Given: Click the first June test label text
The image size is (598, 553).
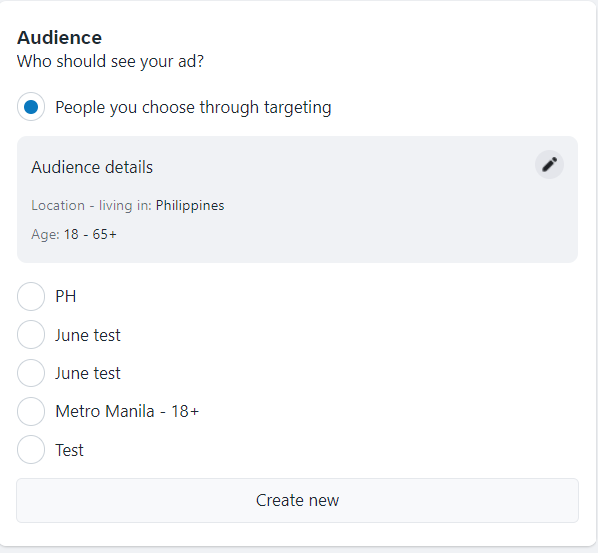Looking at the screenshot, I should 88,335.
